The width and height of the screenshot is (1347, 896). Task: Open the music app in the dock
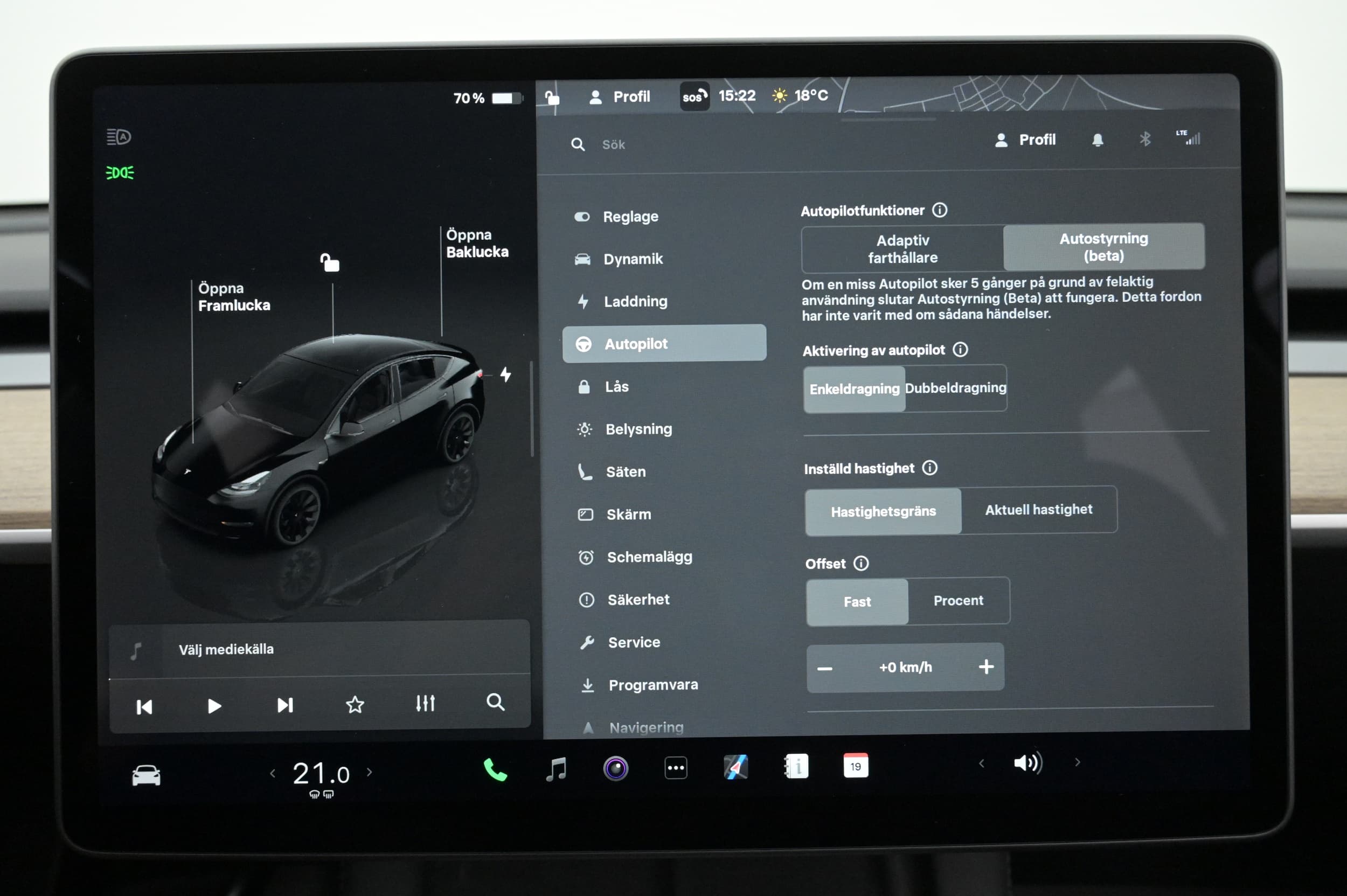[x=556, y=769]
